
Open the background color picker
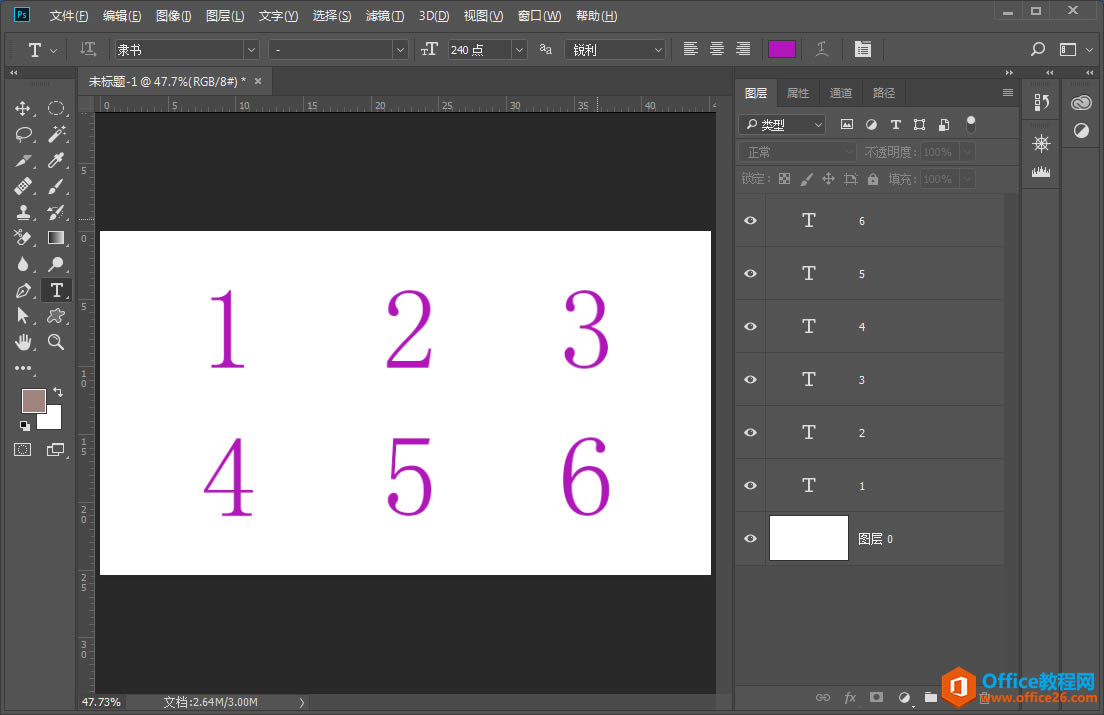tap(54, 421)
